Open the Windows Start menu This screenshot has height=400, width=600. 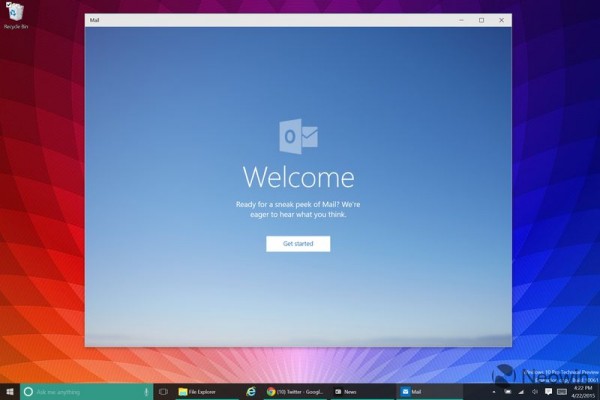pyautogui.click(x=10, y=391)
